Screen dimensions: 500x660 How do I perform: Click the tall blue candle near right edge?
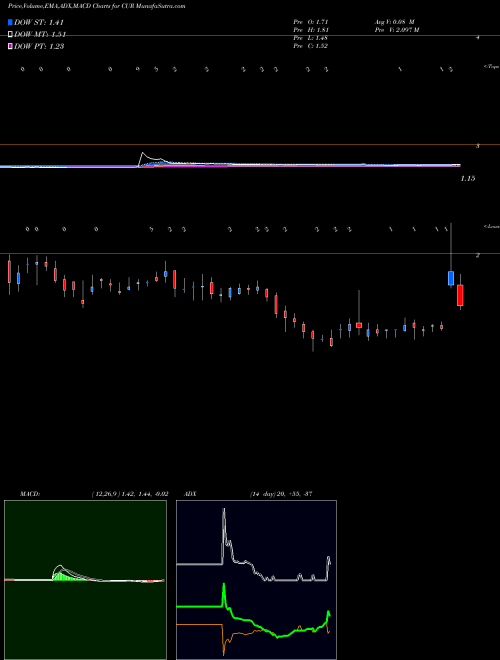(x=451, y=278)
